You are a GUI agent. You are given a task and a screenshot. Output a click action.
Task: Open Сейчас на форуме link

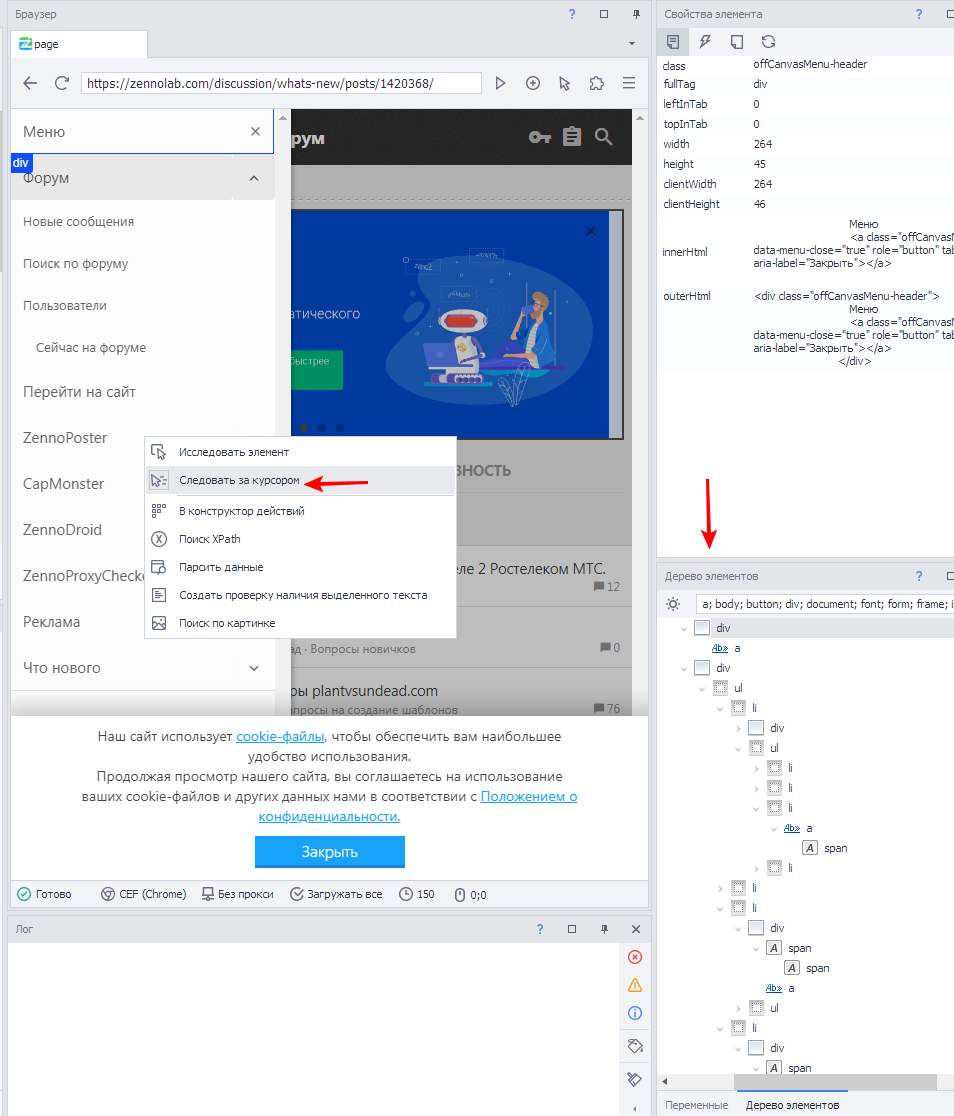[x=91, y=347]
